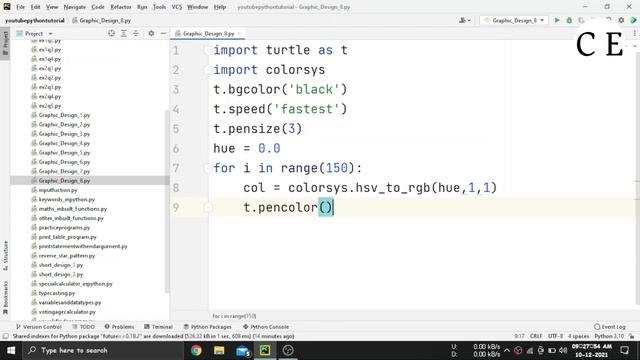Open the Windows notification center
Viewport: 640px width, 360px height.
tap(624, 350)
